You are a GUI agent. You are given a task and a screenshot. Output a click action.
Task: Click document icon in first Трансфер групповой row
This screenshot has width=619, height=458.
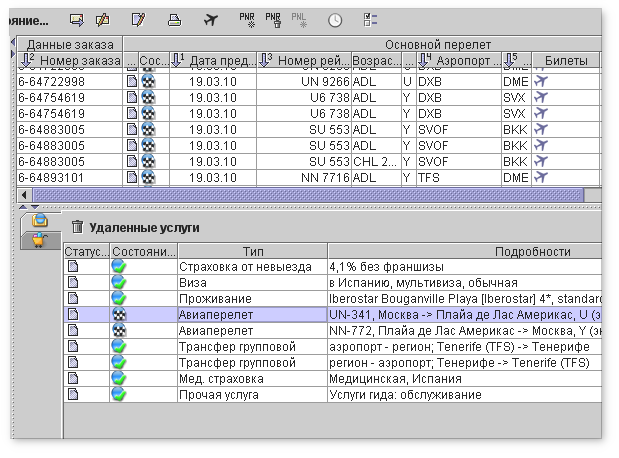73,346
